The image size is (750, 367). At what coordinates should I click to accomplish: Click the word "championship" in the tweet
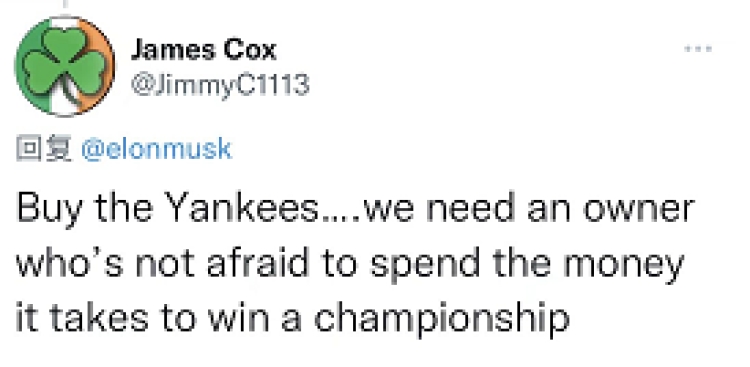pyautogui.click(x=441, y=318)
